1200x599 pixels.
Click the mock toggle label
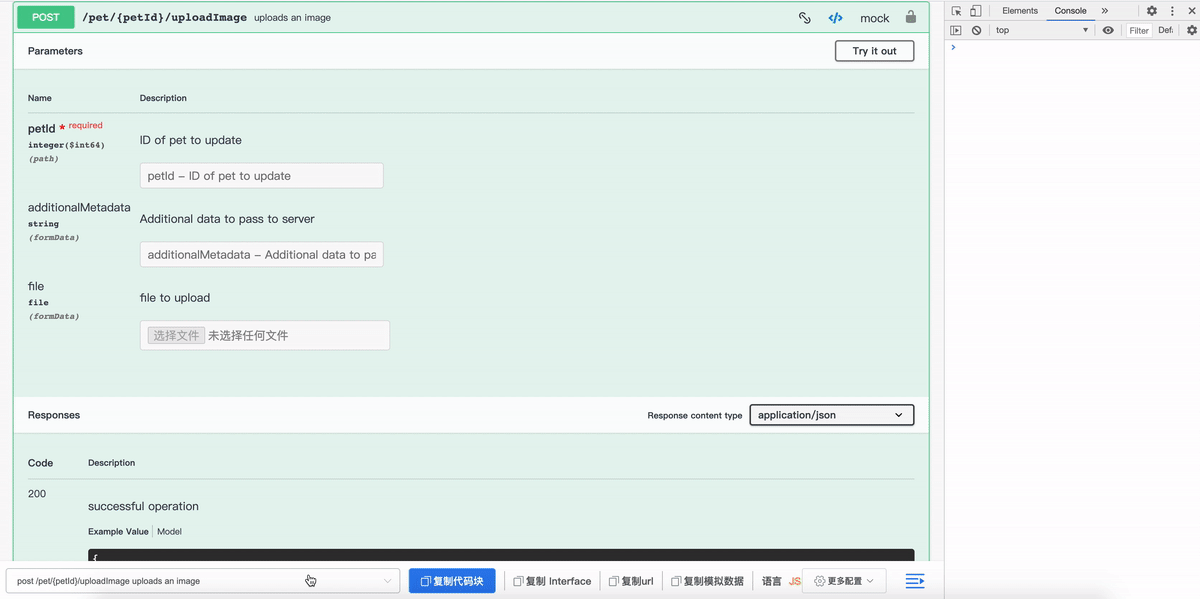point(874,18)
